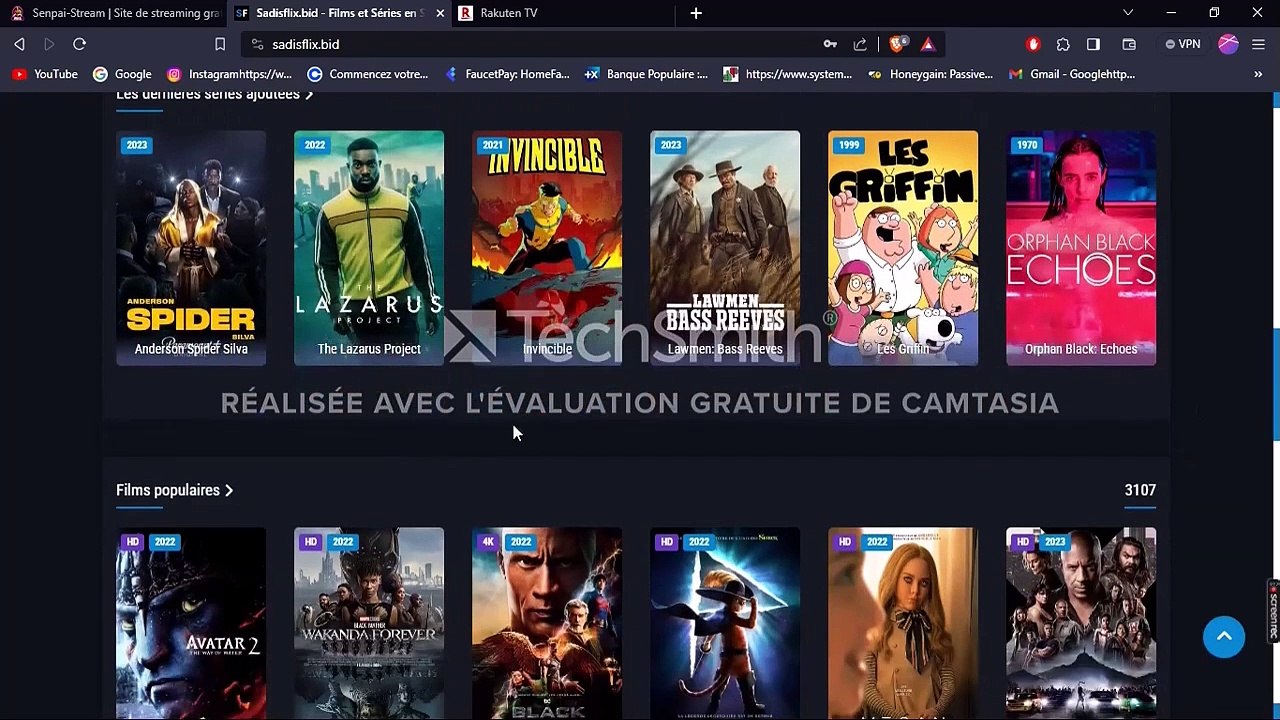This screenshot has height=720, width=1280.
Task: Open the Anderson Spider Silva series poster
Action: pos(191,248)
